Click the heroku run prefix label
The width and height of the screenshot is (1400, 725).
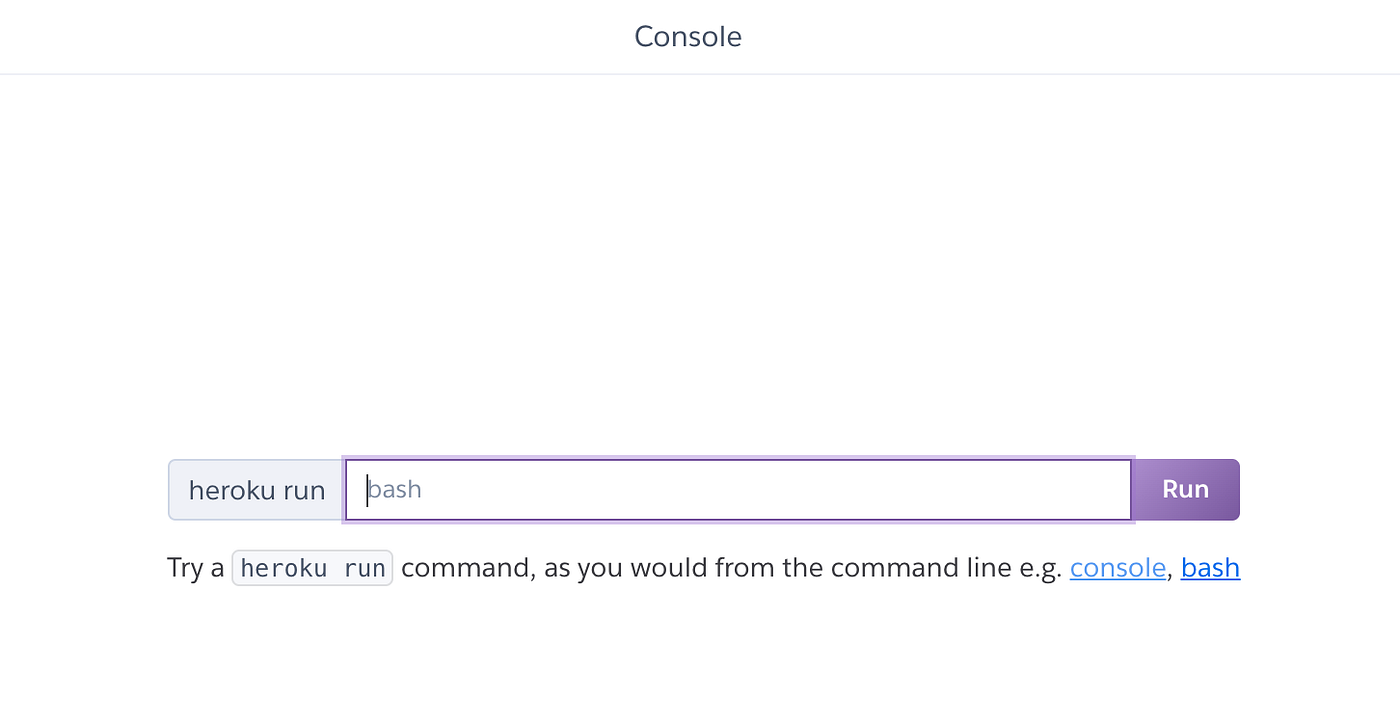[x=257, y=490]
